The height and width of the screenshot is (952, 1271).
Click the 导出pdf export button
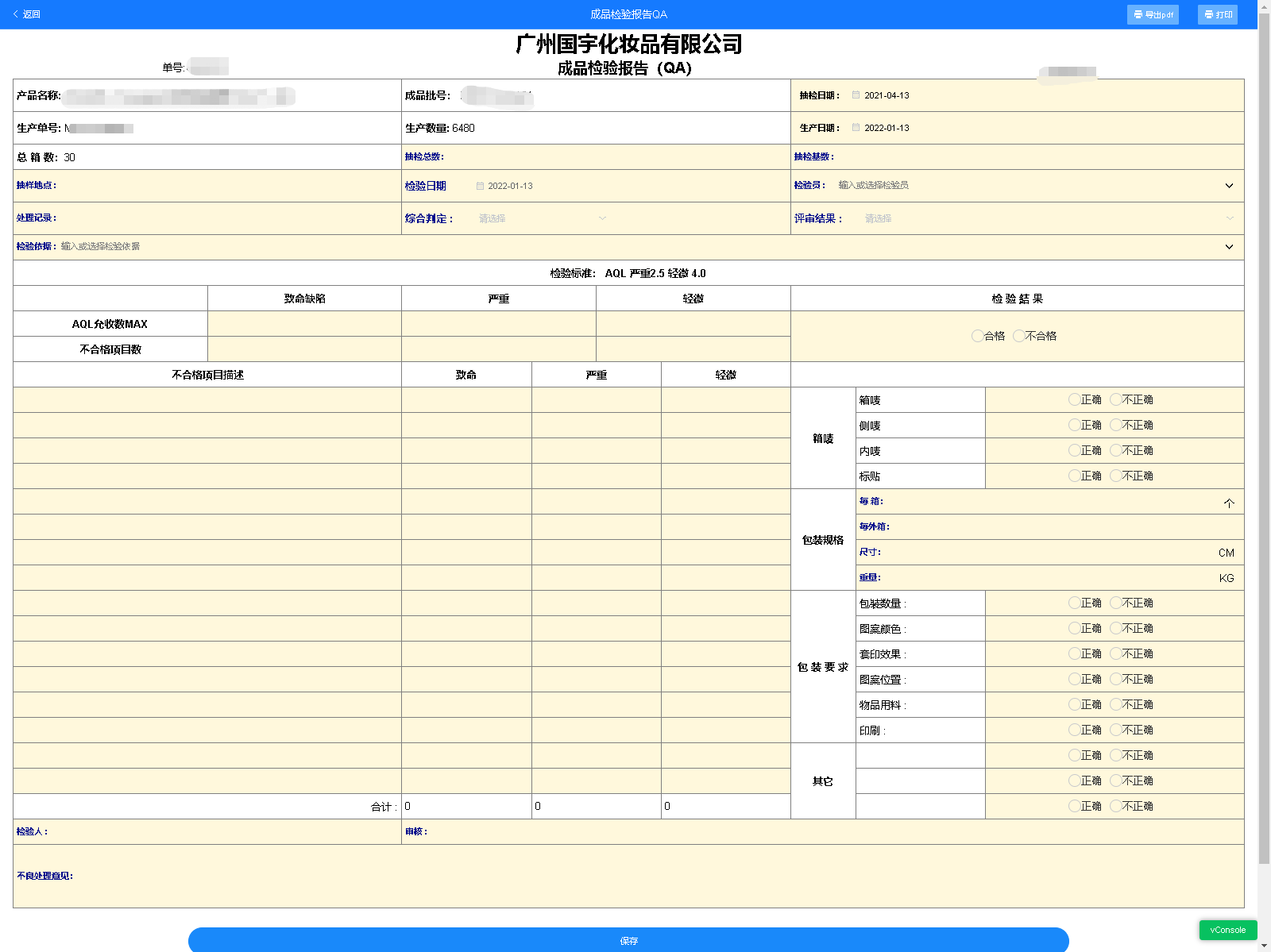[1152, 14]
